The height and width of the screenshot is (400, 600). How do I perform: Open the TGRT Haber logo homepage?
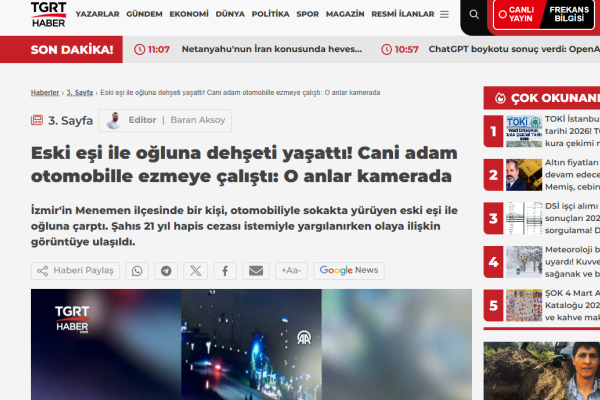pyautogui.click(x=49, y=15)
